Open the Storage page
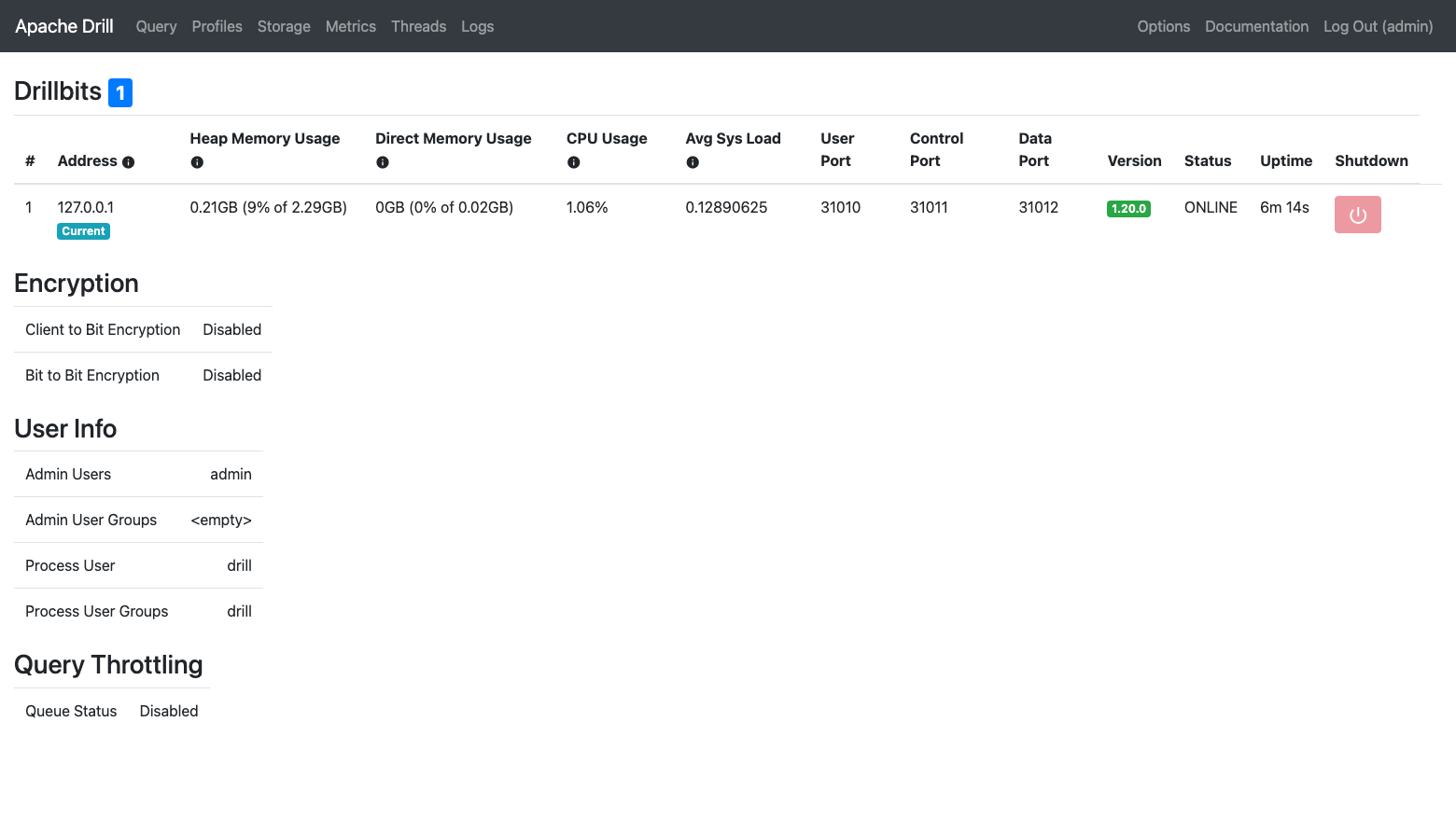Image resolution: width=1456 pixels, height=819 pixels. pyautogui.click(x=284, y=26)
